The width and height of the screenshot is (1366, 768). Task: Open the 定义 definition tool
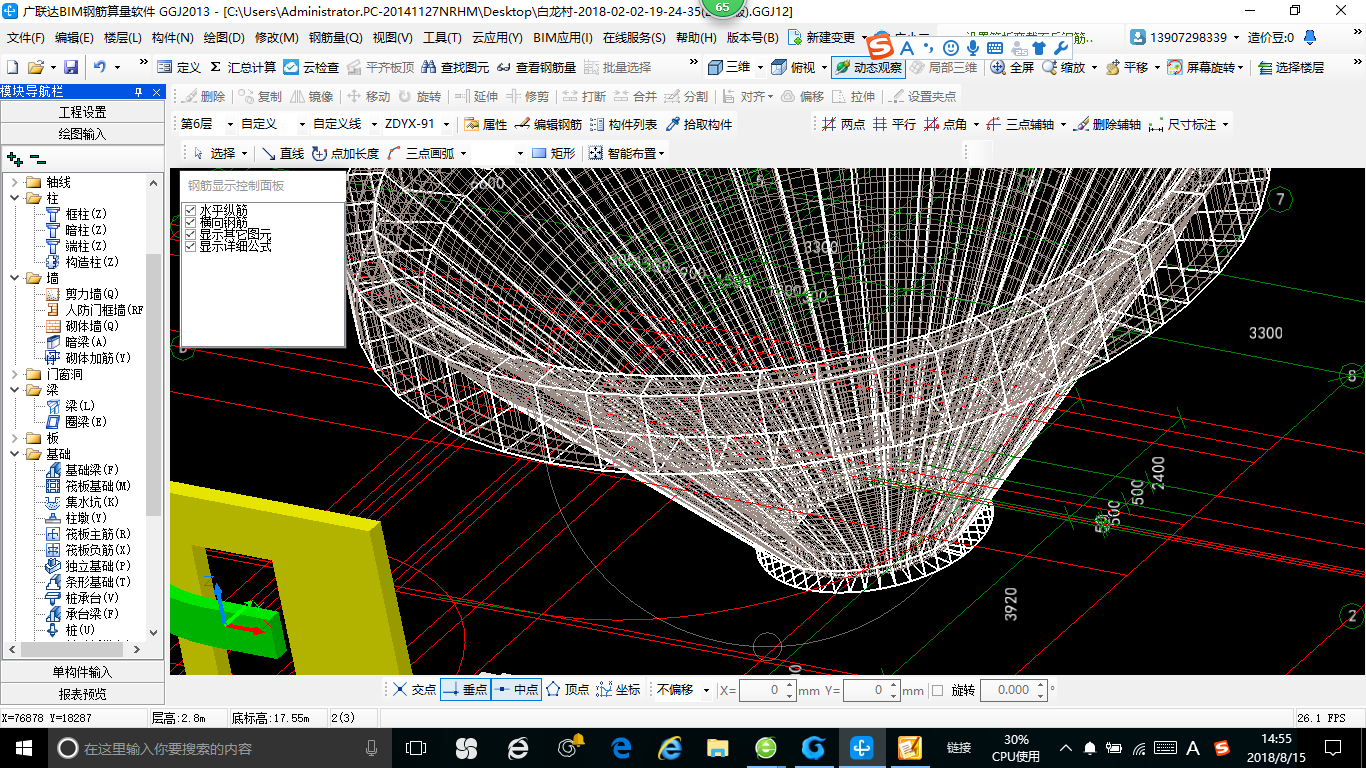(x=179, y=67)
